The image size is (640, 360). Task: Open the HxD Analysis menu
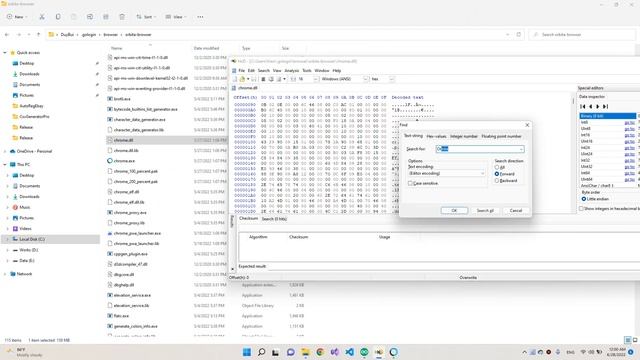click(291, 71)
